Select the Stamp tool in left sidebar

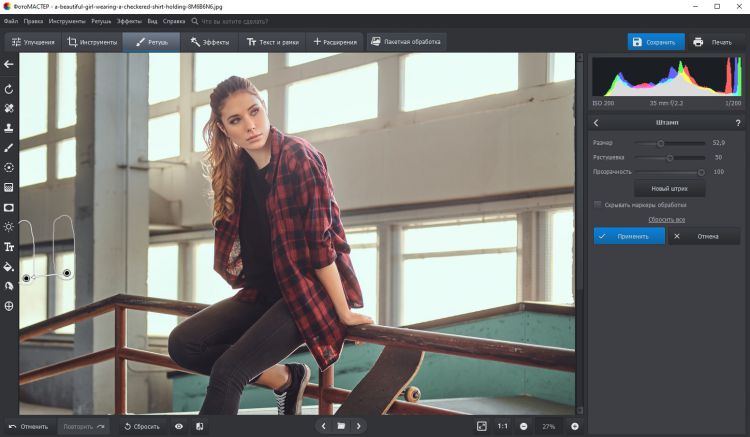pos(9,128)
